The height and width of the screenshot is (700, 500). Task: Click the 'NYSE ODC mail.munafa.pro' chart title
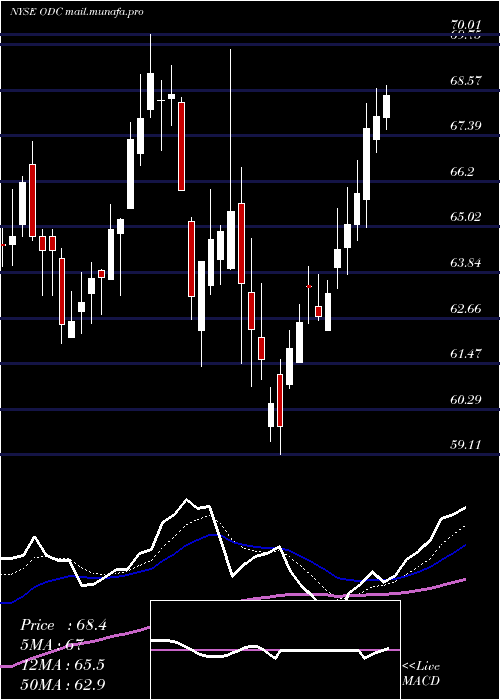[77, 12]
